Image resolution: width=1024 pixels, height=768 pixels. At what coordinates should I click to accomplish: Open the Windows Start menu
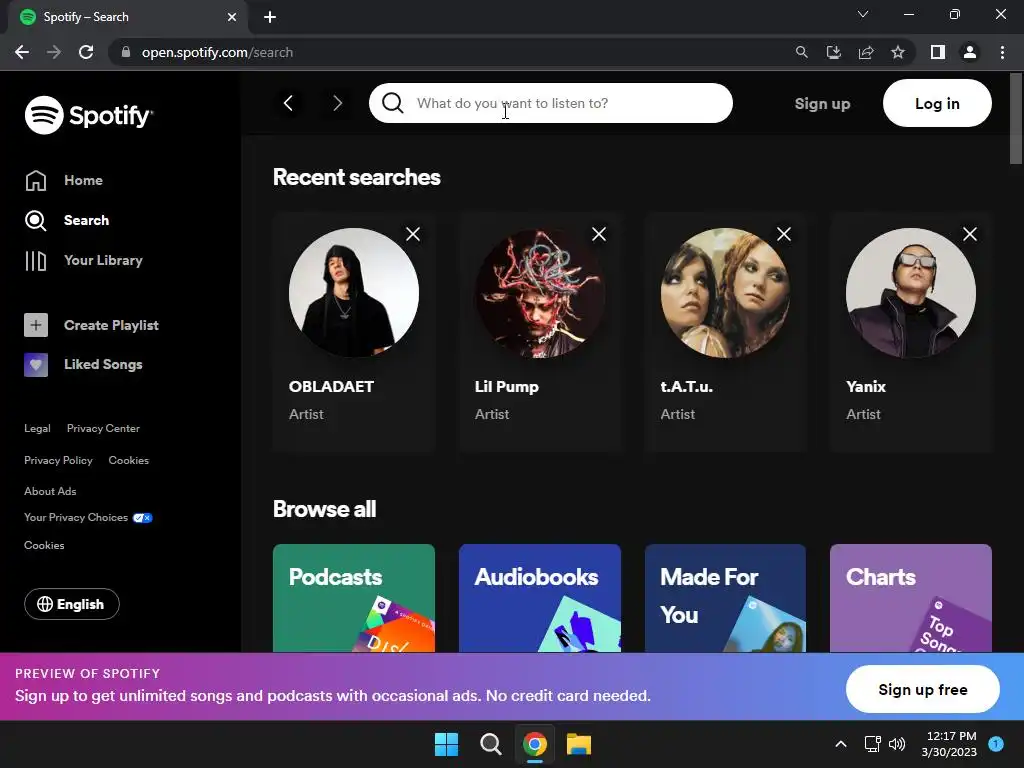(x=447, y=744)
